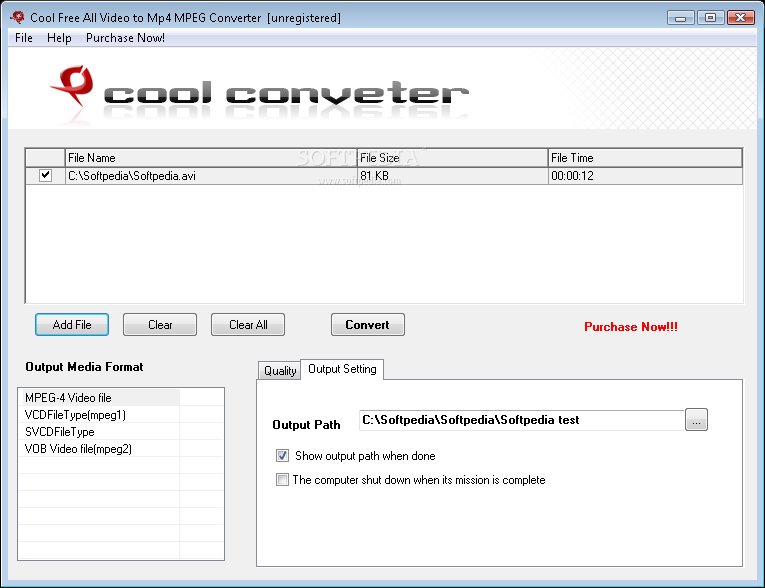Image resolution: width=765 pixels, height=588 pixels.
Task: Click the Clear All button
Action: click(248, 324)
